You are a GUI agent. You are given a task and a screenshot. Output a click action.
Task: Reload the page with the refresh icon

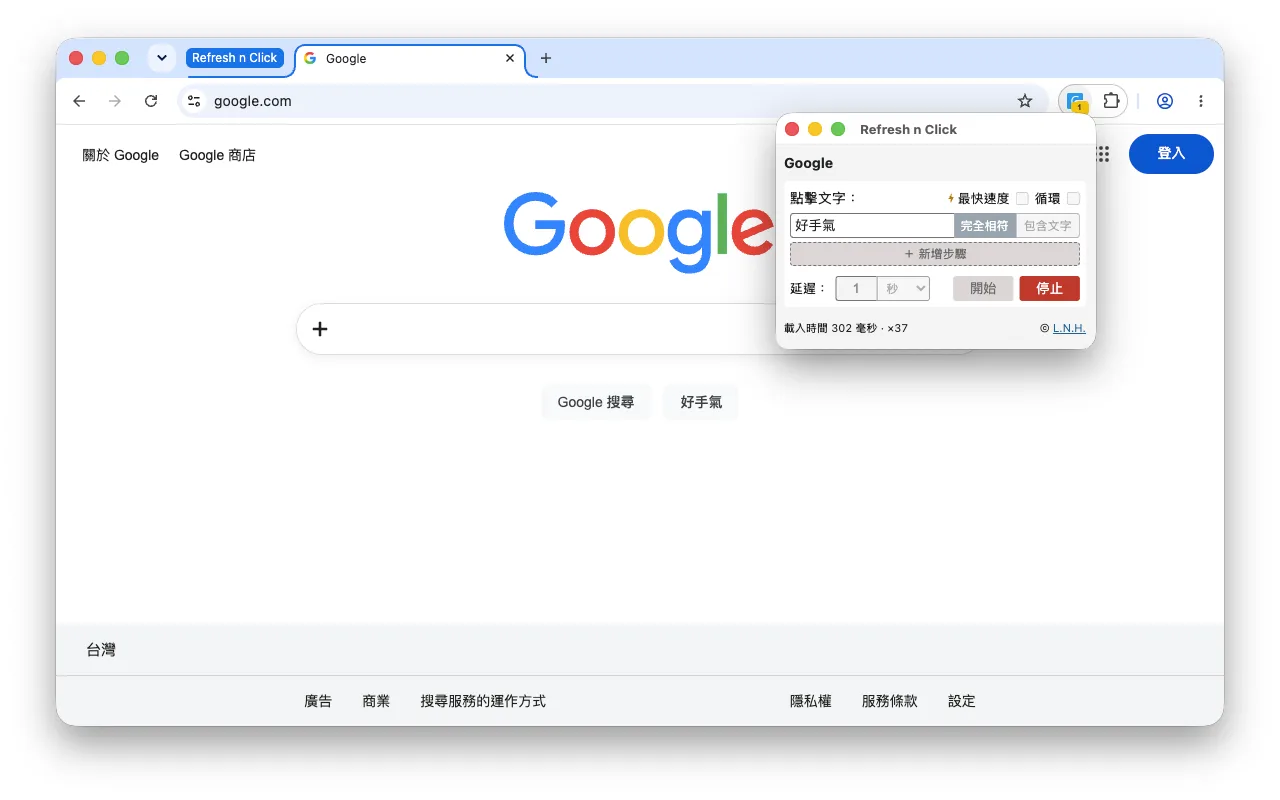point(151,101)
